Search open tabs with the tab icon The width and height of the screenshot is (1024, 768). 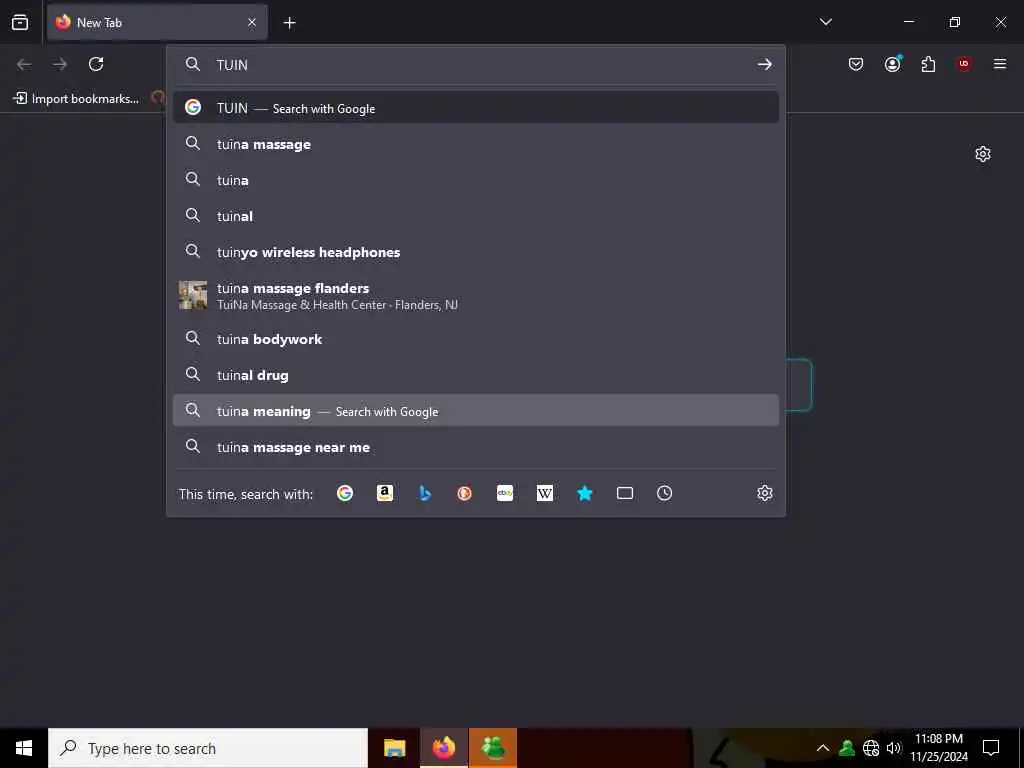[x=624, y=493]
